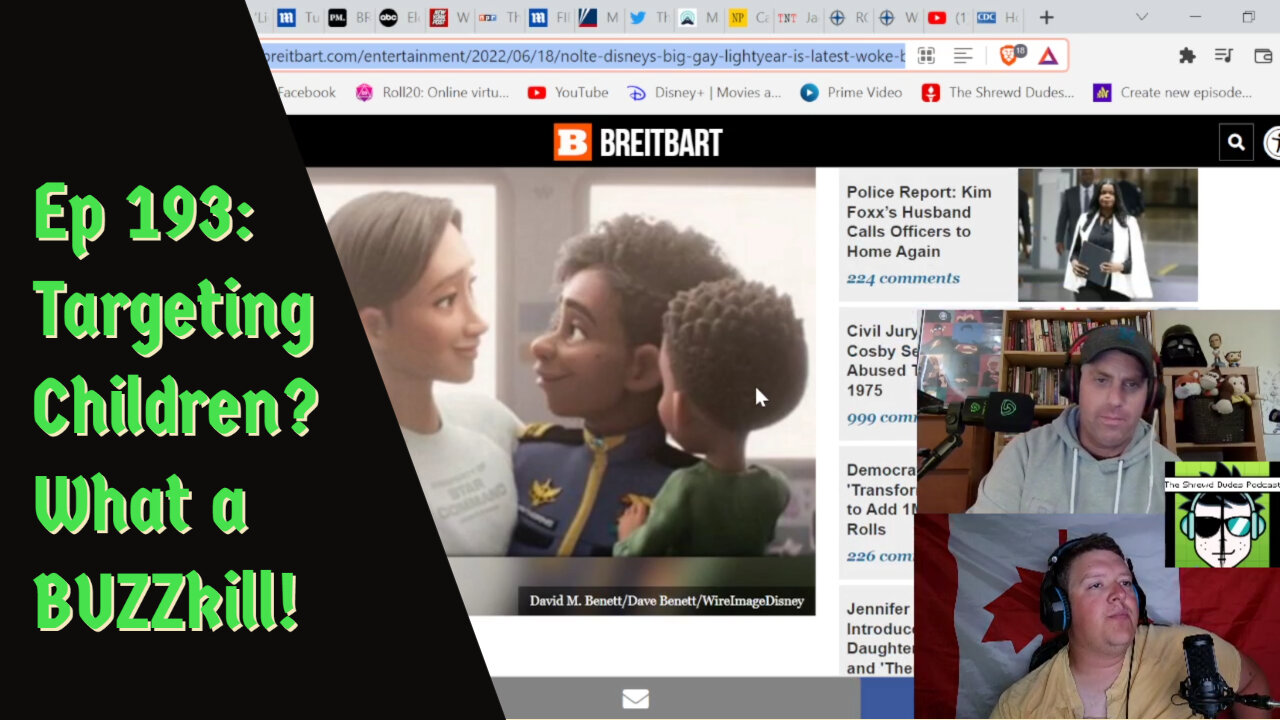The width and height of the screenshot is (1280, 720).
Task: Click the Roll20 bookmark icon
Action: pyautogui.click(x=364, y=92)
